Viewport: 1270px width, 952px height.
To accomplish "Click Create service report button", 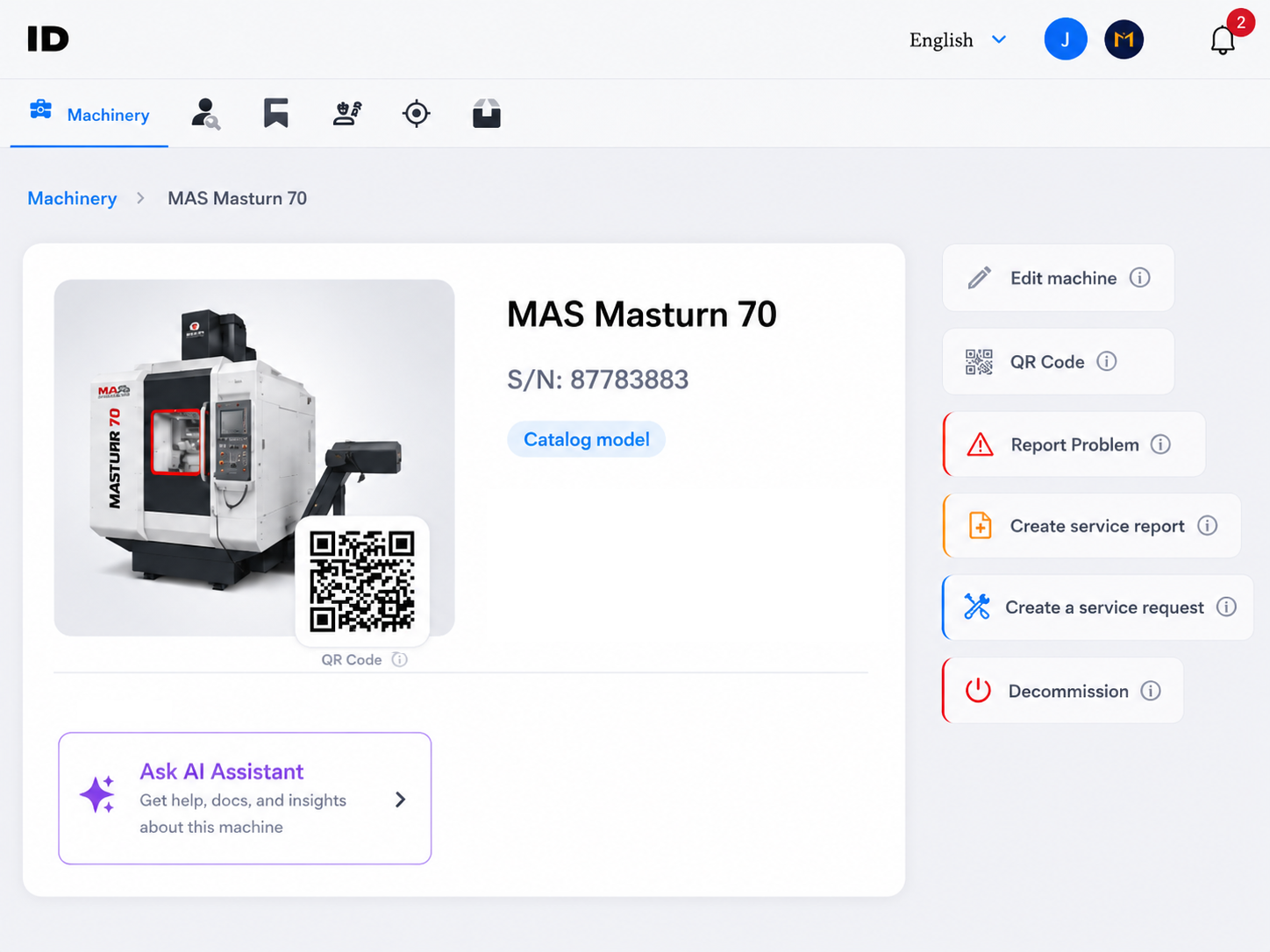I will click(x=1092, y=526).
